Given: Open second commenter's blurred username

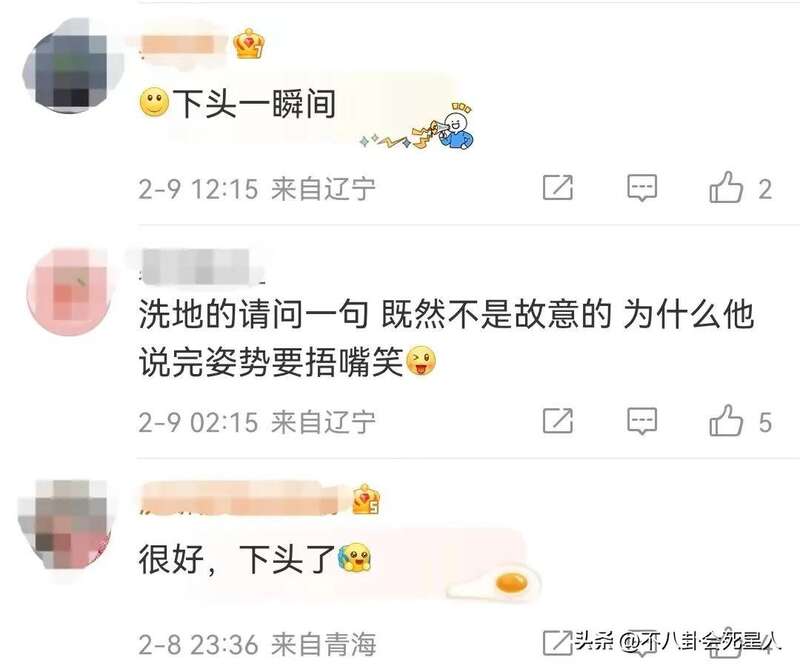Looking at the screenshot, I should tap(196, 266).
